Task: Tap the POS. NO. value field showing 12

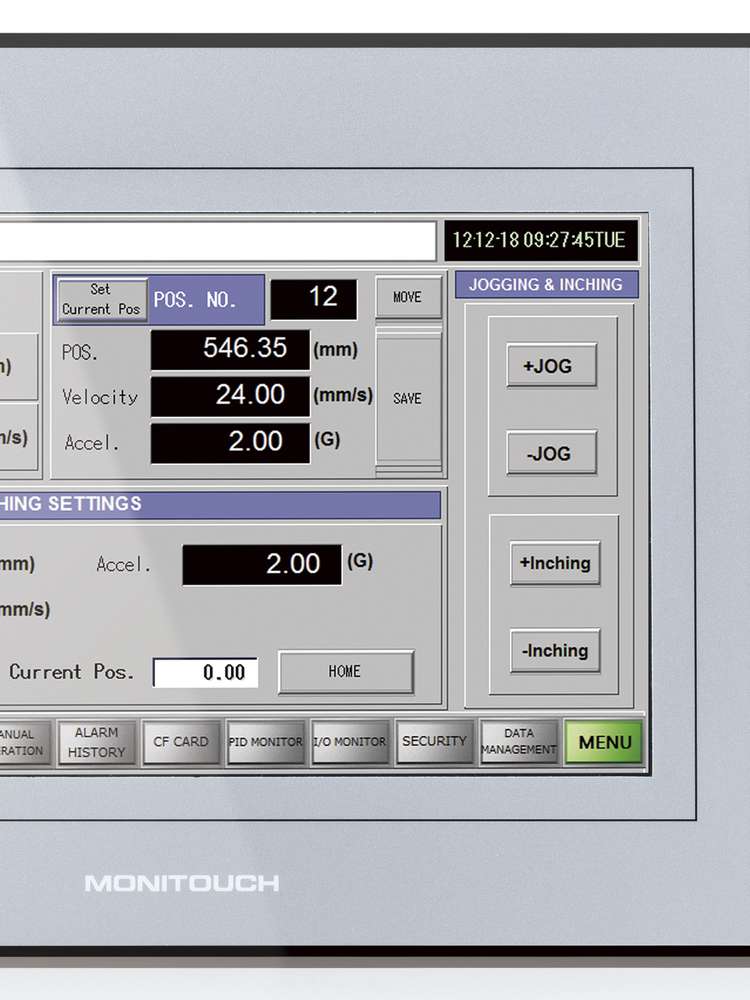Action: pos(313,299)
